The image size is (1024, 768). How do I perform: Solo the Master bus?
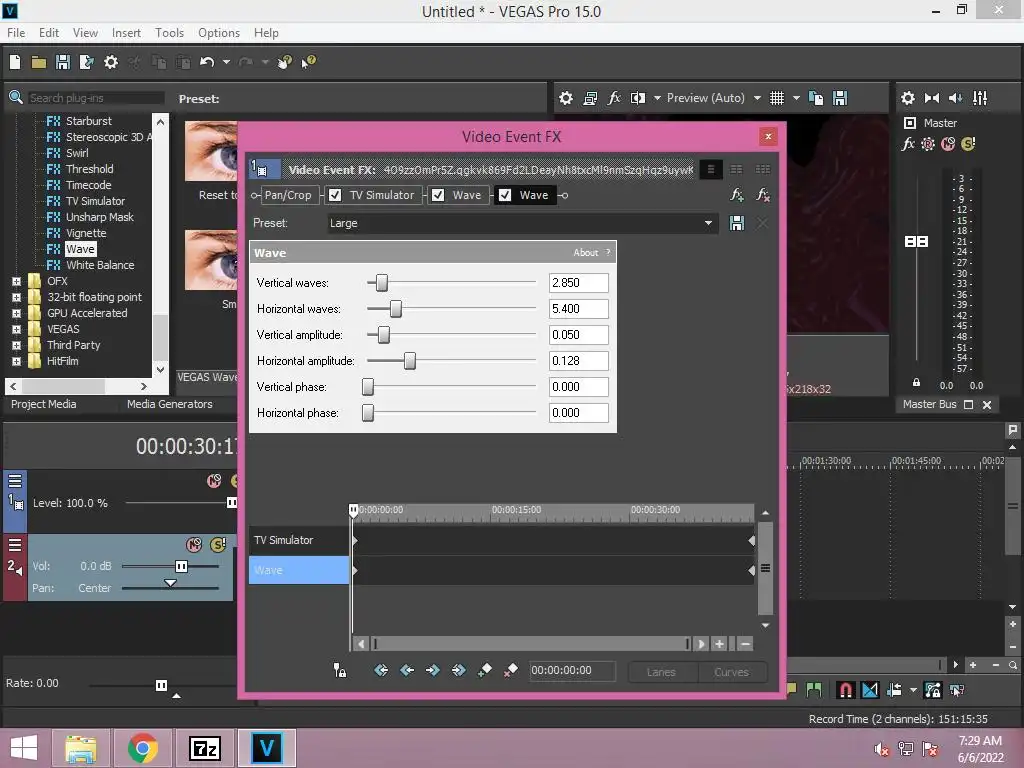coord(968,144)
